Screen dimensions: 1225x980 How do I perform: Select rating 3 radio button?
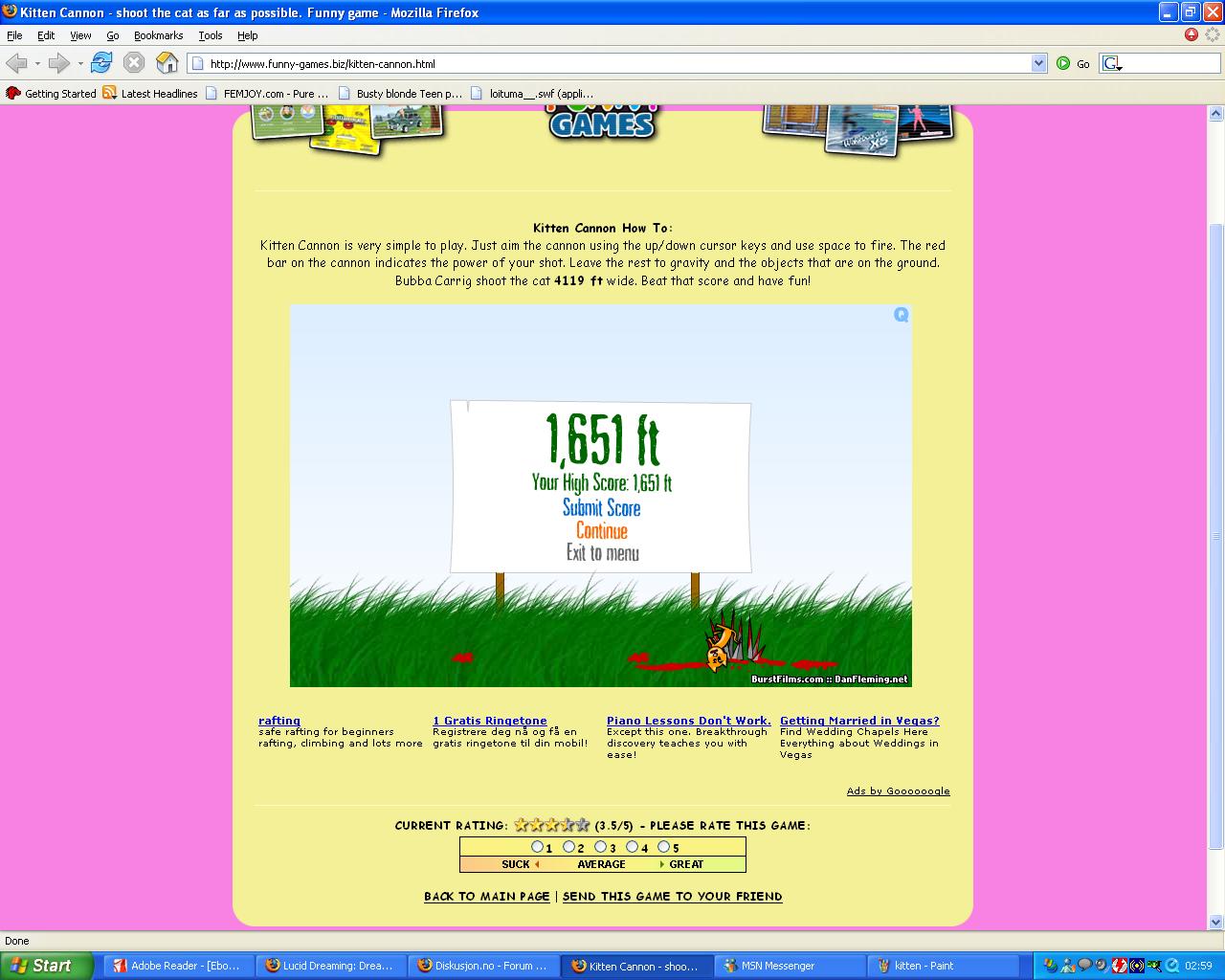600,847
